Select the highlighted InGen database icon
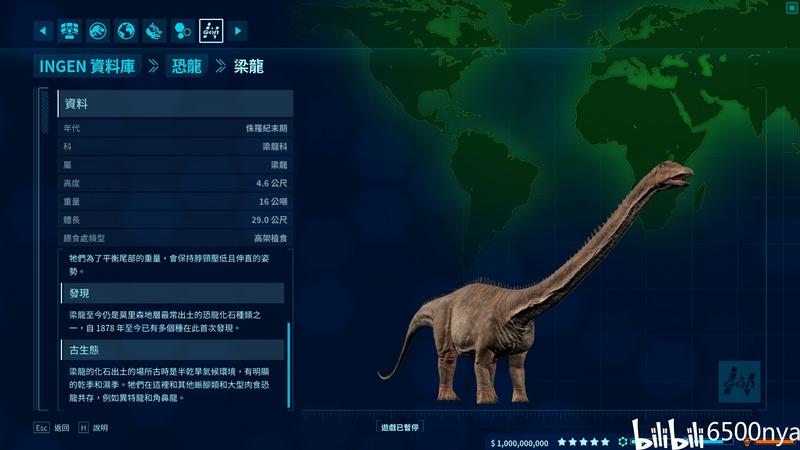This screenshot has height=450, width=800. [211, 31]
